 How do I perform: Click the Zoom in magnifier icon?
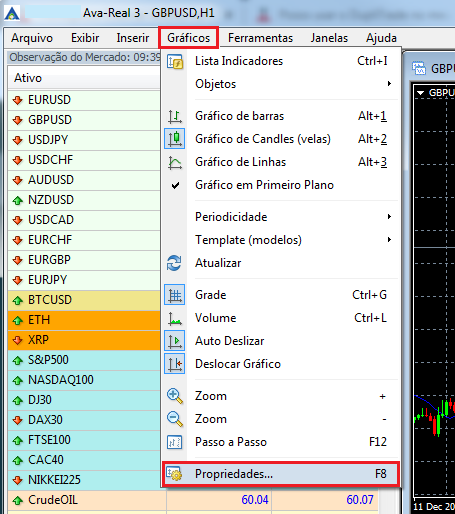tap(175, 396)
